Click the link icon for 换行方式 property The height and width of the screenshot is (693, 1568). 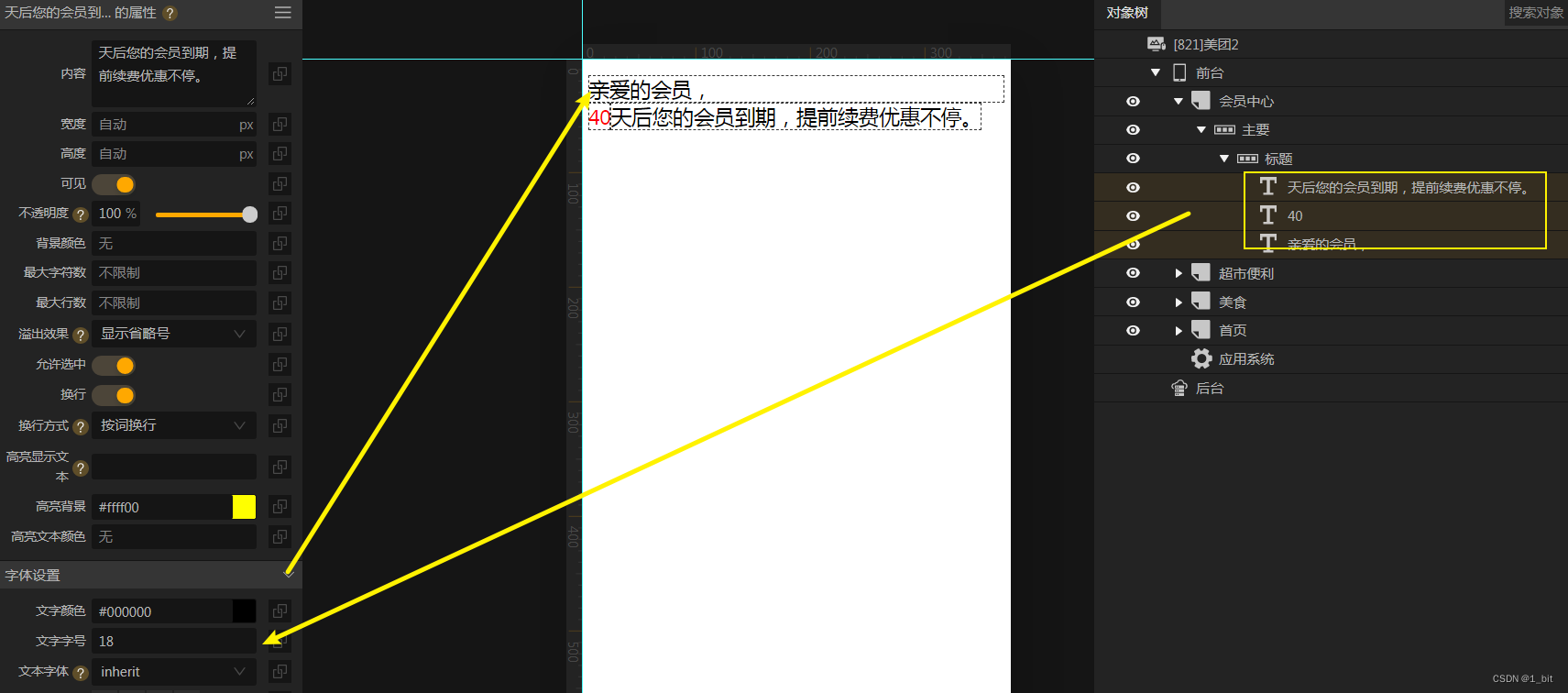(280, 425)
